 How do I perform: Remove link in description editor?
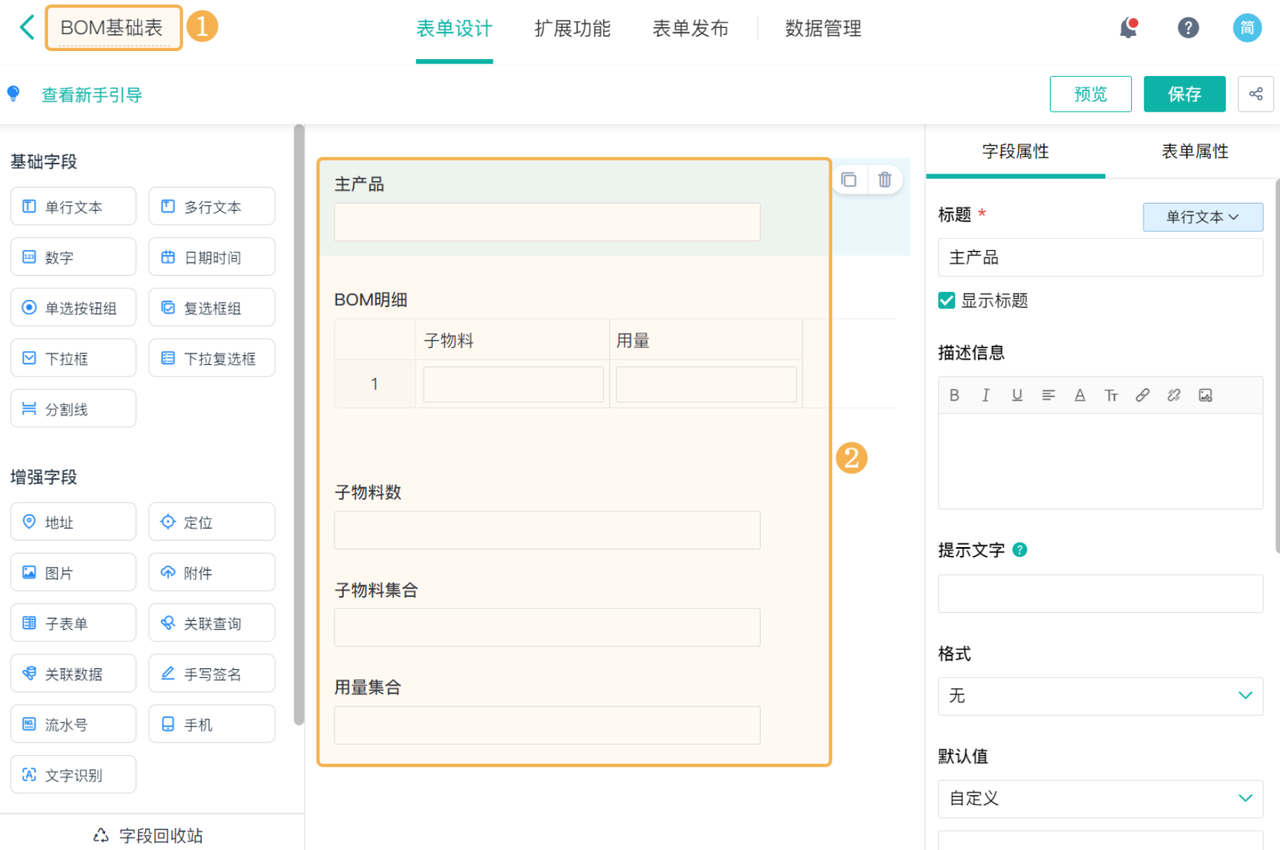point(1174,395)
